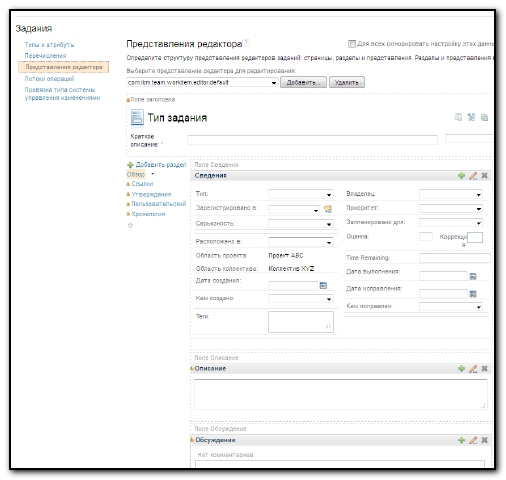Edit the Обсуждение section with the pencil icon
Screen dimensions: 506x480
click(x=473, y=440)
